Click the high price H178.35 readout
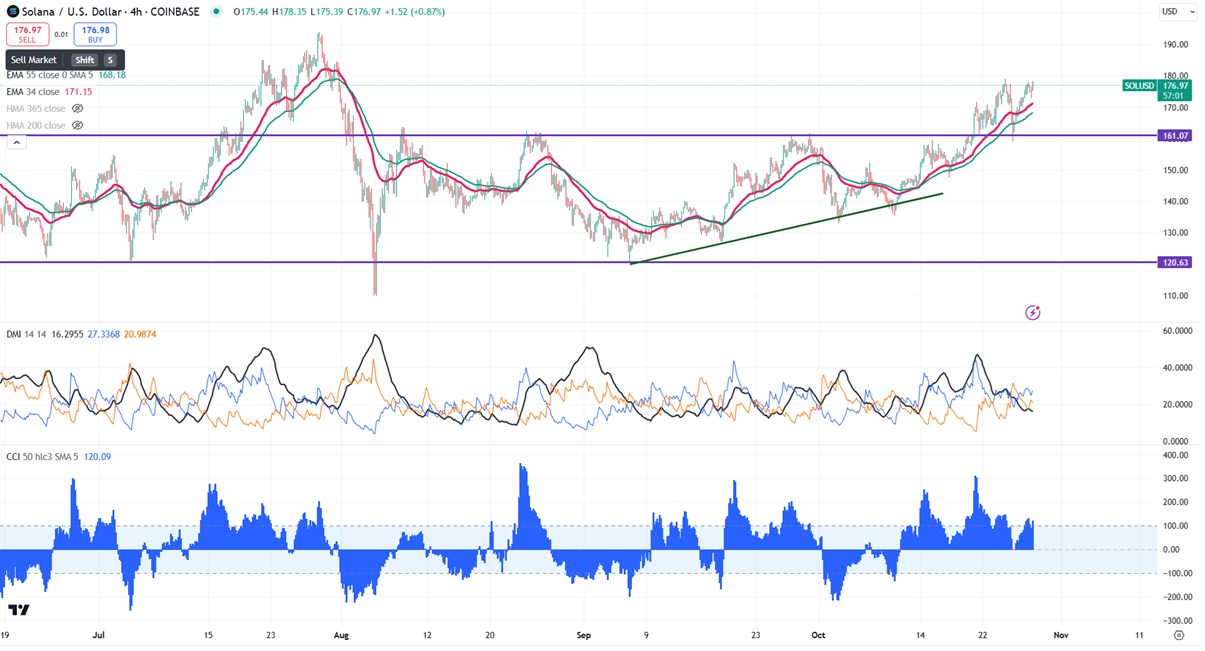This screenshot has height=651, width=1205. point(291,12)
